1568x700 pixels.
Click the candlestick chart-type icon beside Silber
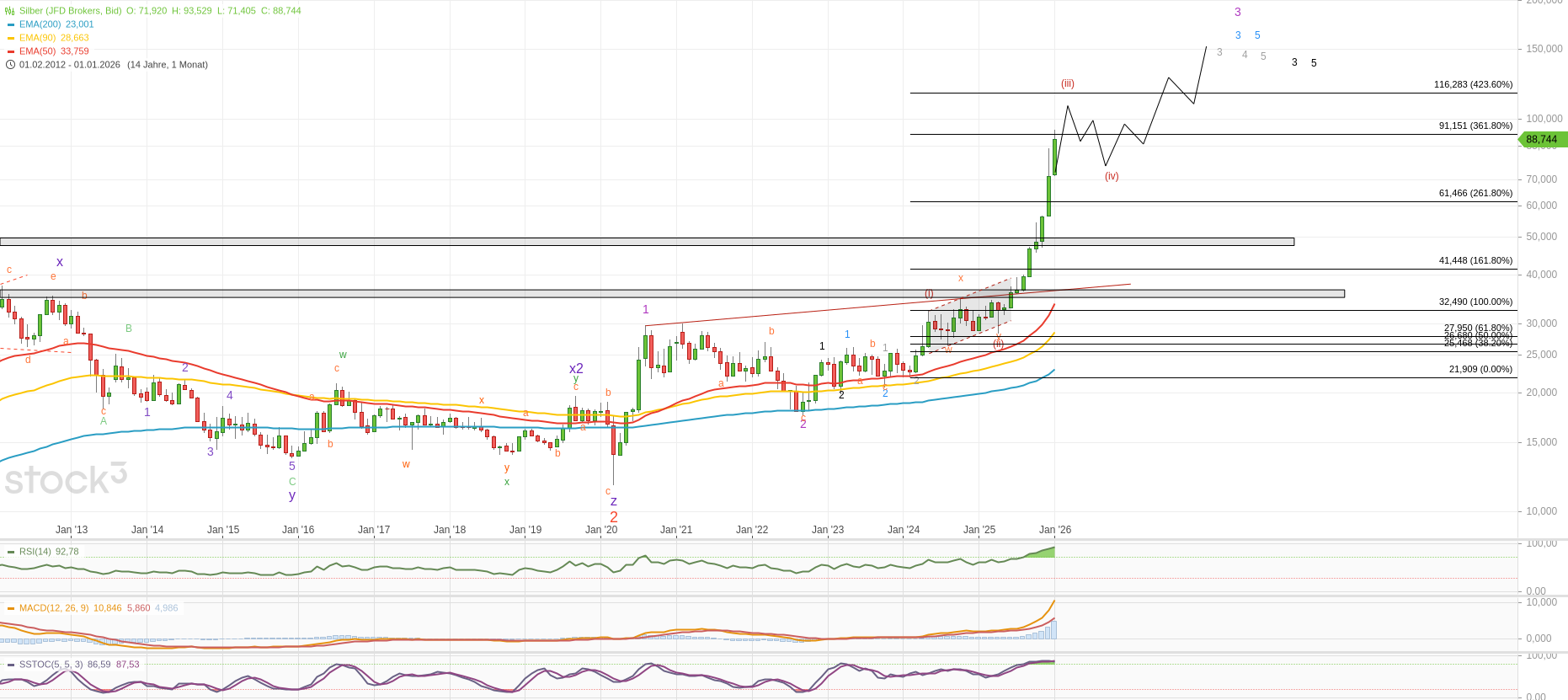click(x=10, y=11)
